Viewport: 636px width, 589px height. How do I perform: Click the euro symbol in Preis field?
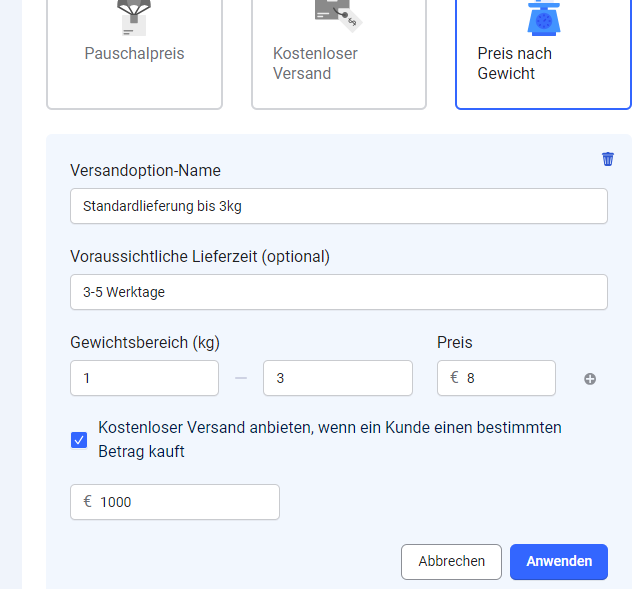(x=454, y=378)
